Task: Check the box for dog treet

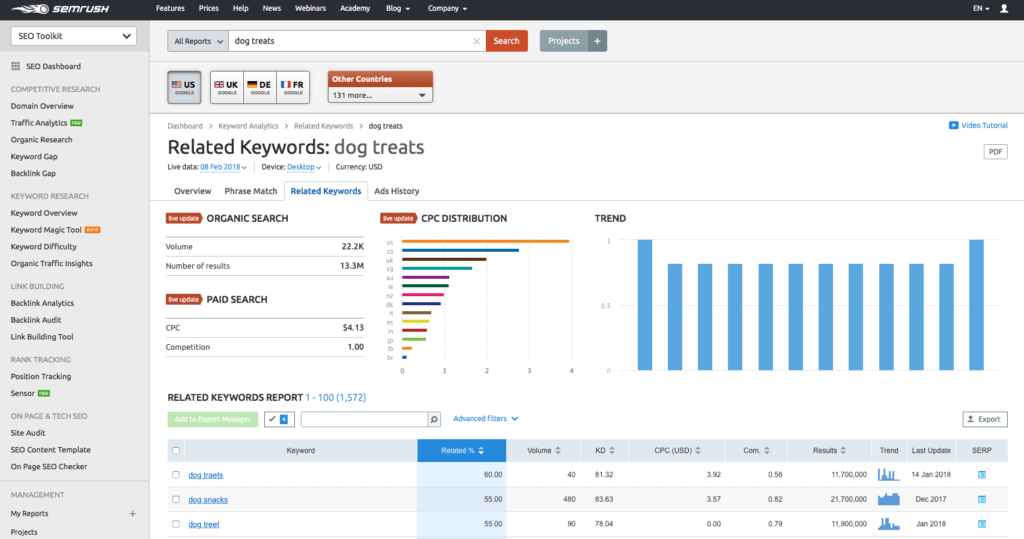Action: tap(176, 524)
